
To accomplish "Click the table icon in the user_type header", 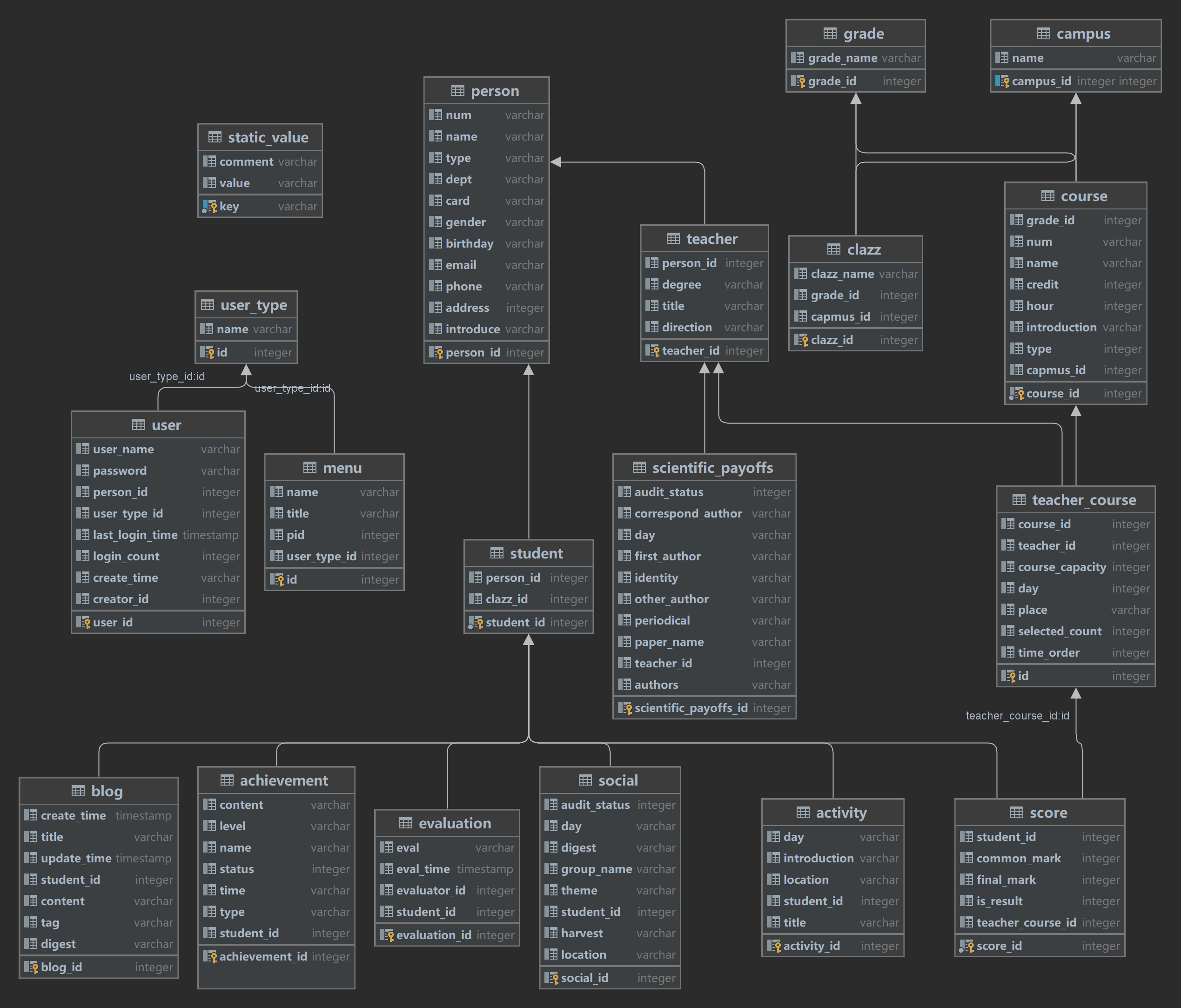I will coord(208,304).
